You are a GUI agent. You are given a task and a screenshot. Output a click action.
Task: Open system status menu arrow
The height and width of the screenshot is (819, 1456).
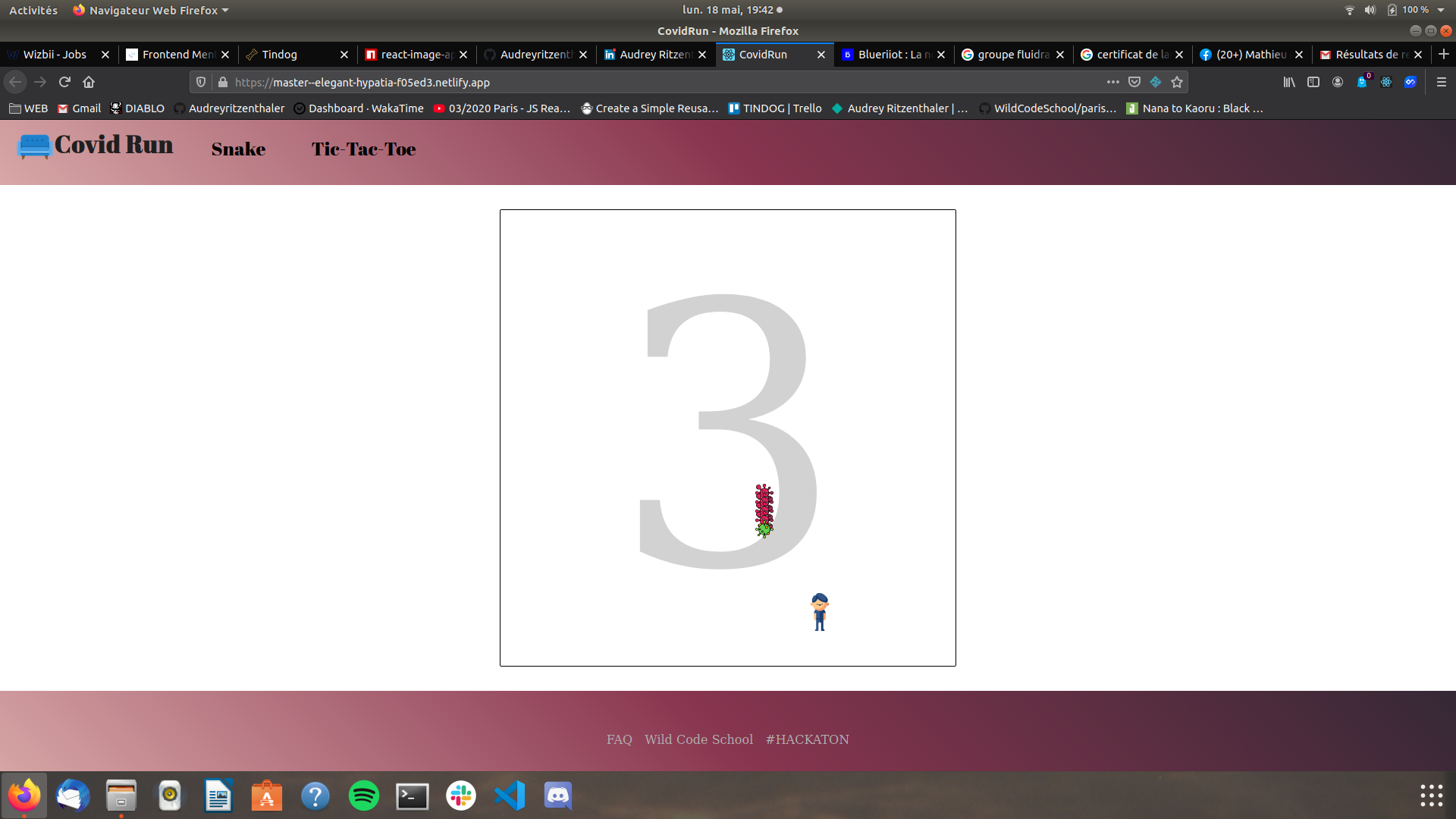(1441, 10)
